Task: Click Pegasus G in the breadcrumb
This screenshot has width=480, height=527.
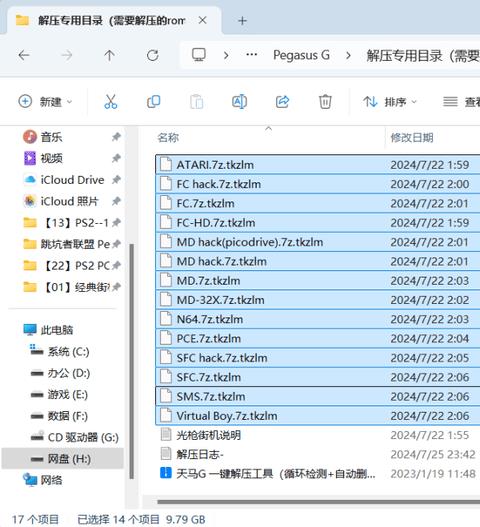Action: pyautogui.click(x=302, y=55)
